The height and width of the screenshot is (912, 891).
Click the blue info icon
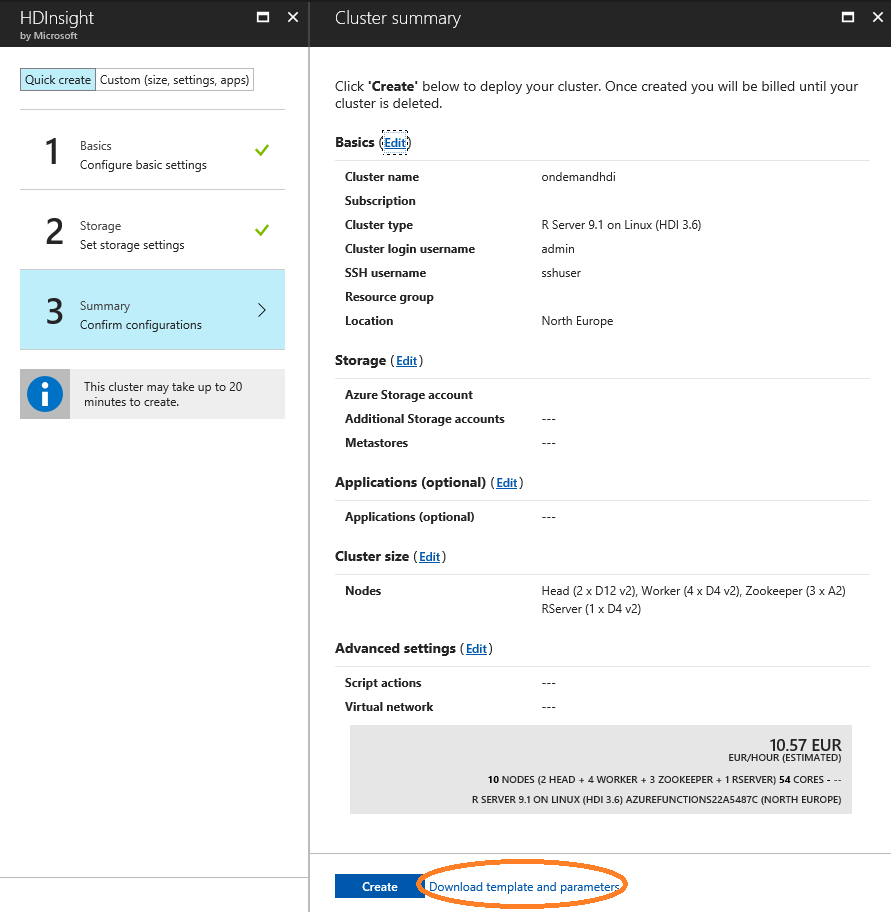coord(45,394)
